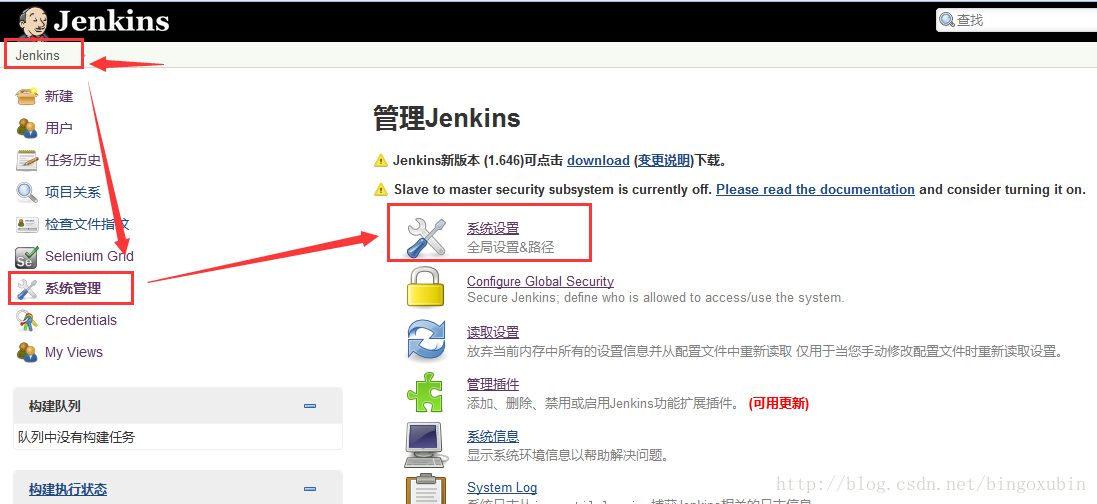Screen dimensions: 1097x504
Task: Click the 用户 people icon
Action: point(27,128)
